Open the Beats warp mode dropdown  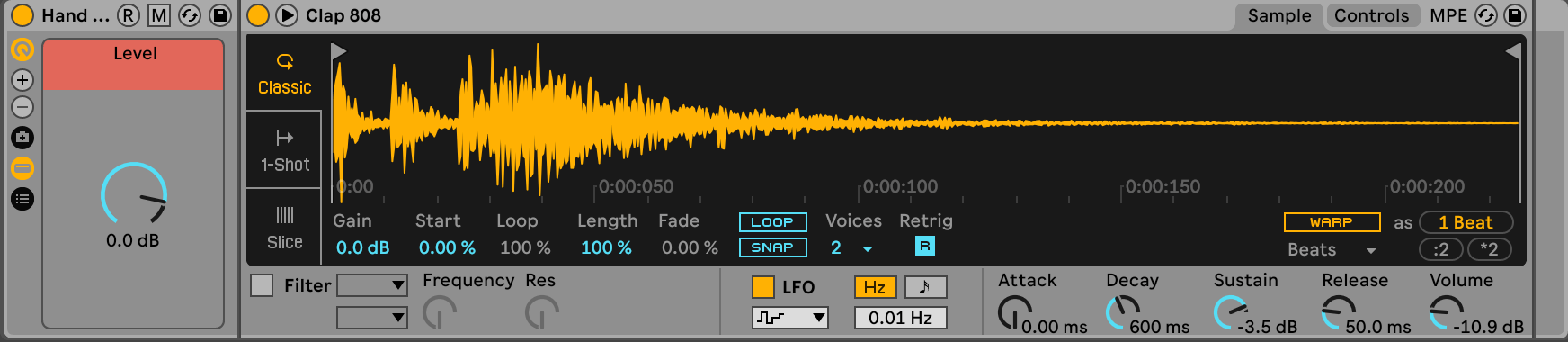pos(1332,250)
